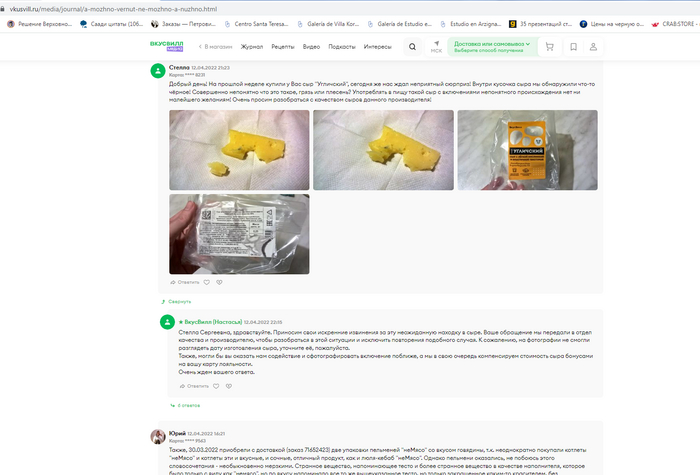
Task: Click the '★ ВкусВилл (Настасья)' author name
Action: pos(210,322)
